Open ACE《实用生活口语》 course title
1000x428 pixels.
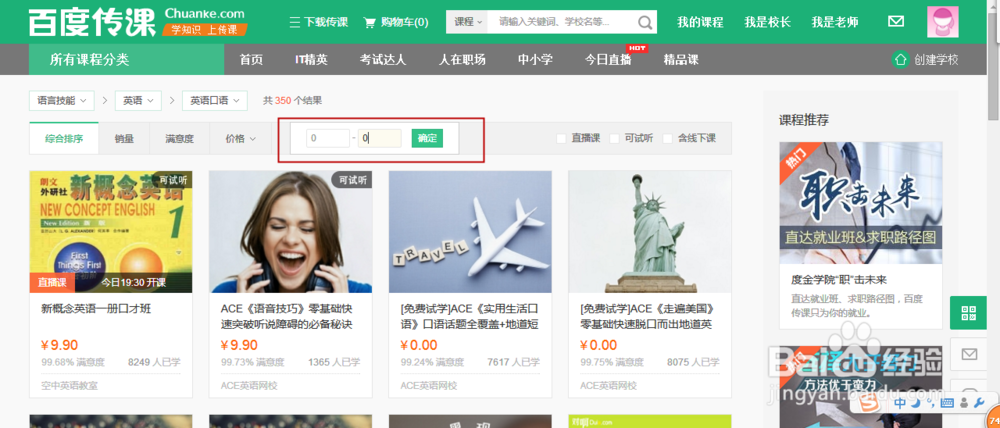(470, 317)
